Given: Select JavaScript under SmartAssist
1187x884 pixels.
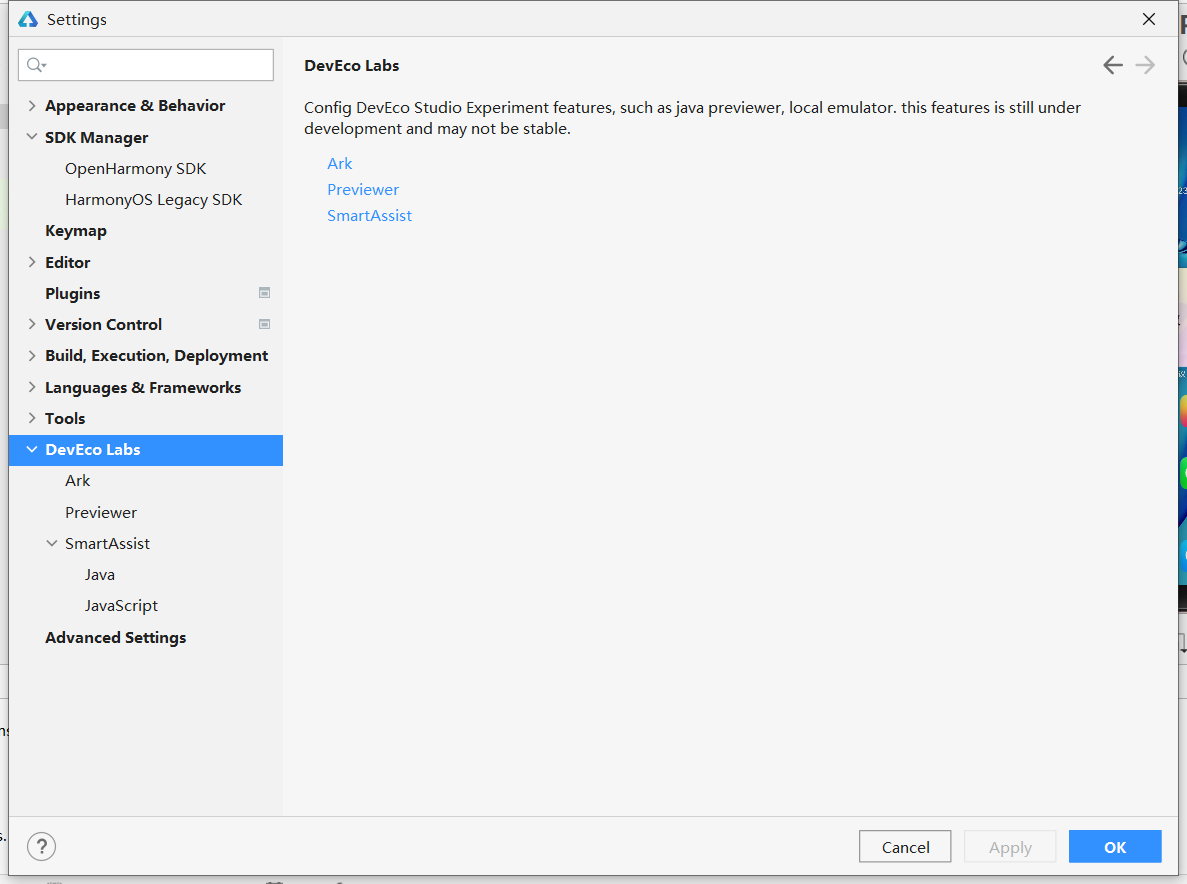Looking at the screenshot, I should pos(121,605).
